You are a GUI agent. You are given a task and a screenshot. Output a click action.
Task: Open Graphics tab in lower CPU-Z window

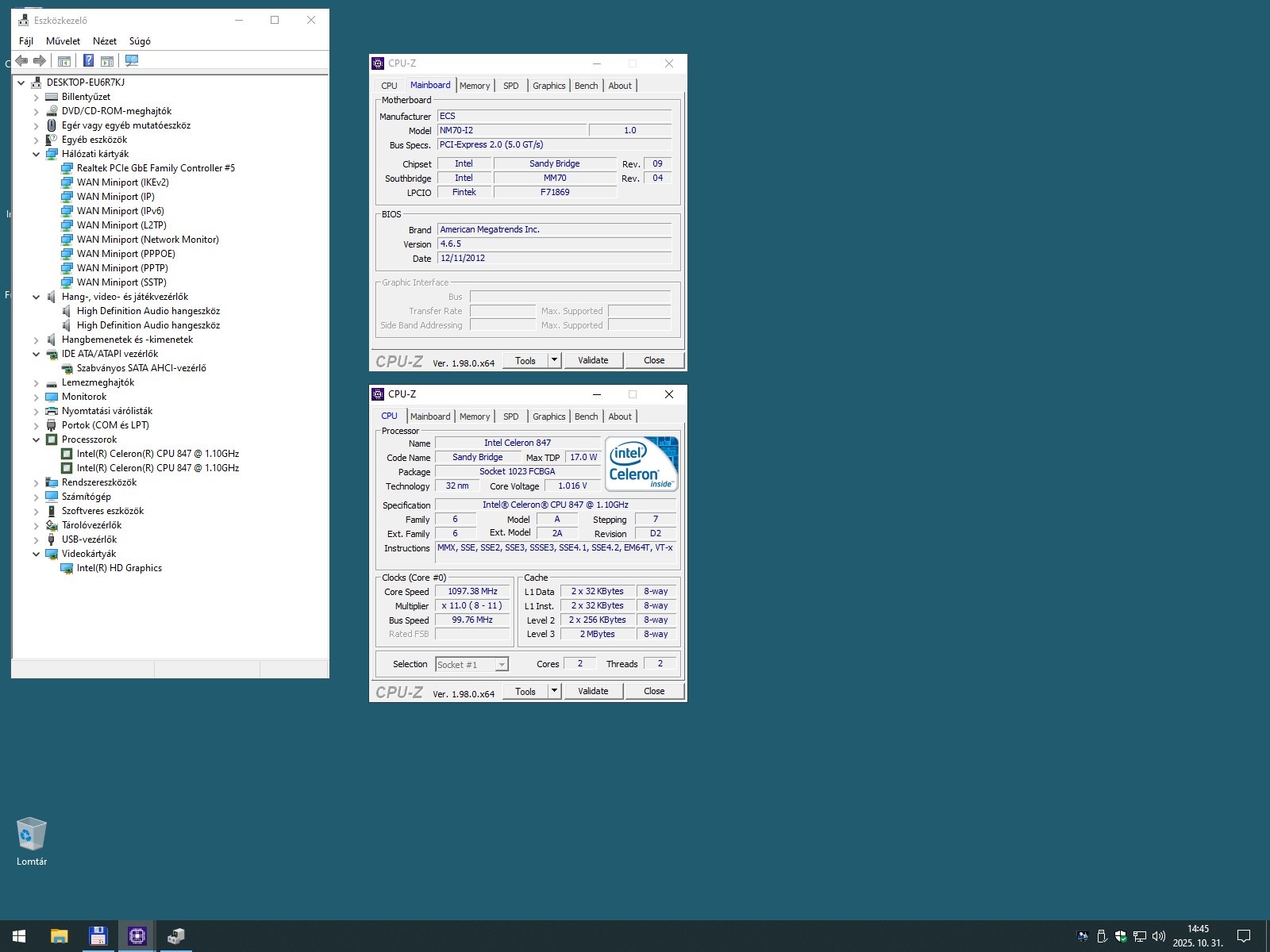549,416
